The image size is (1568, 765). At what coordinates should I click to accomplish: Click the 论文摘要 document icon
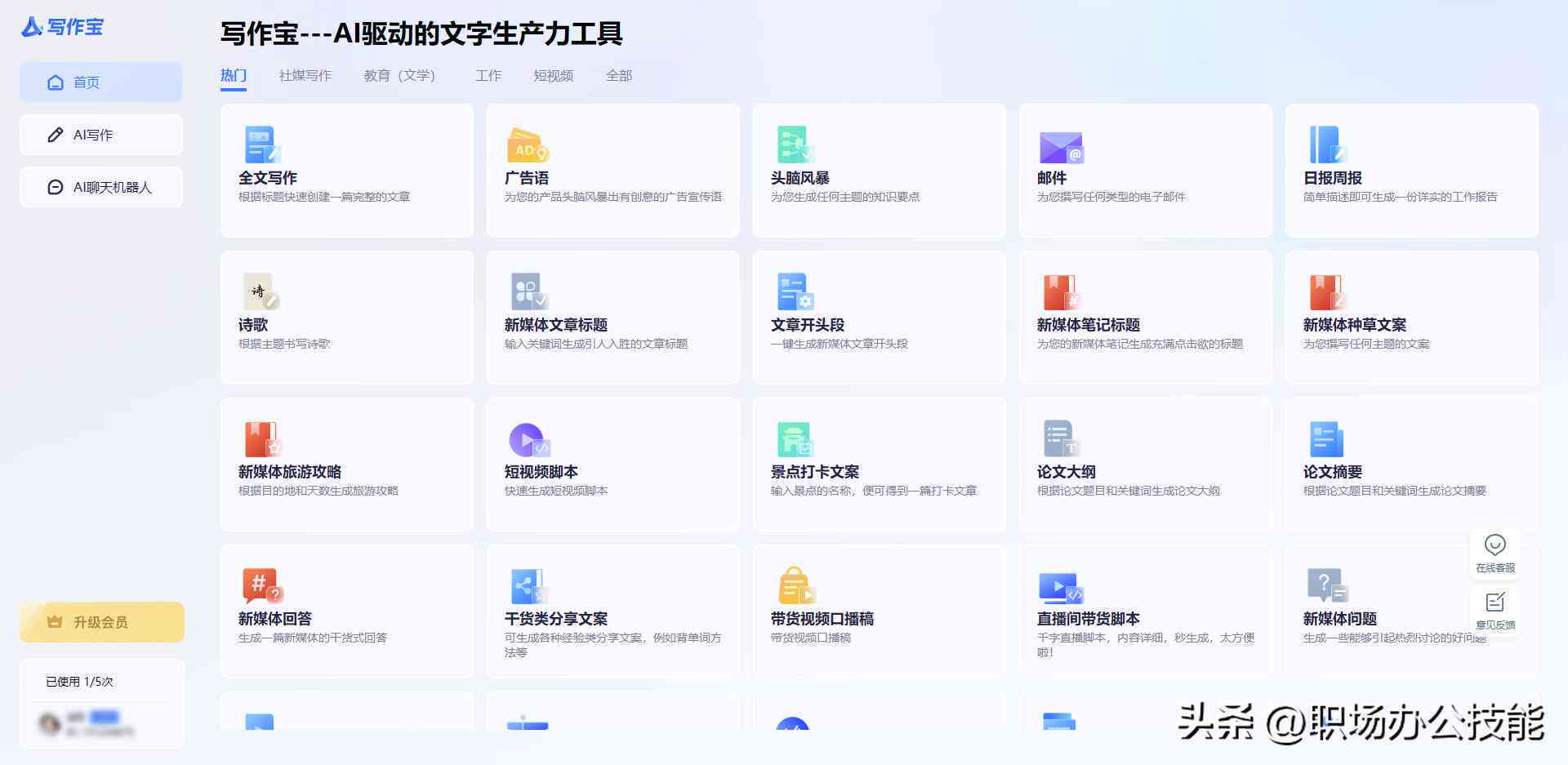pyautogui.click(x=1326, y=439)
